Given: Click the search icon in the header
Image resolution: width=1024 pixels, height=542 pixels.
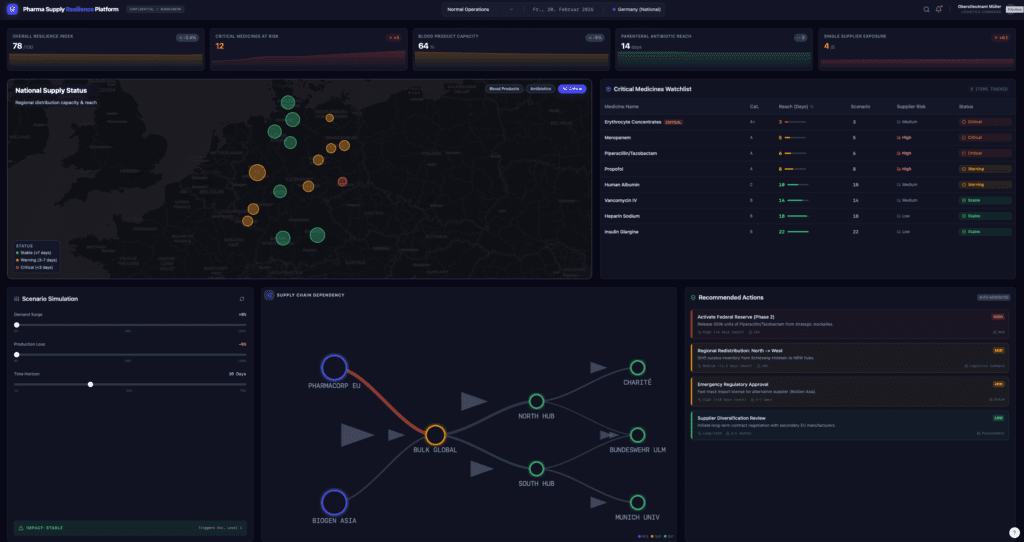Looking at the screenshot, I should click(926, 9).
